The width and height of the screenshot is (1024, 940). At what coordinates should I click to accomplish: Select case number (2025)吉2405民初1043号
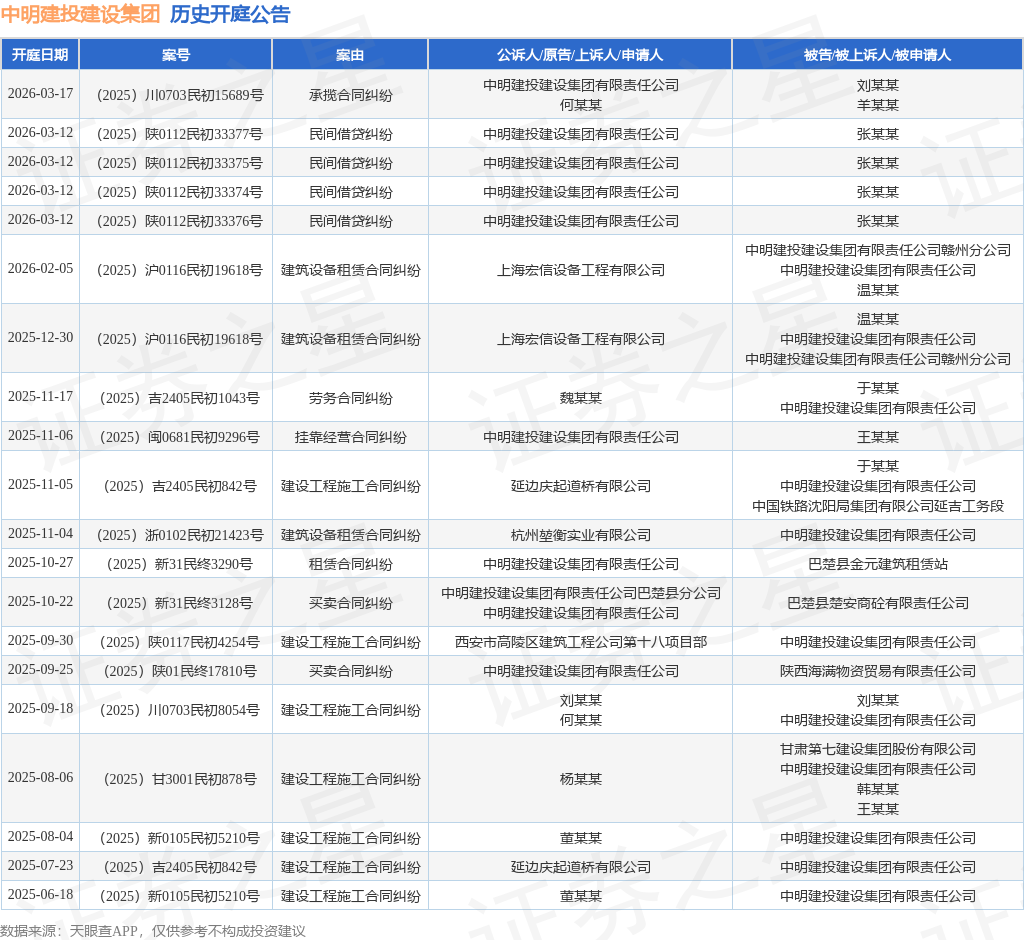pyautogui.click(x=180, y=398)
